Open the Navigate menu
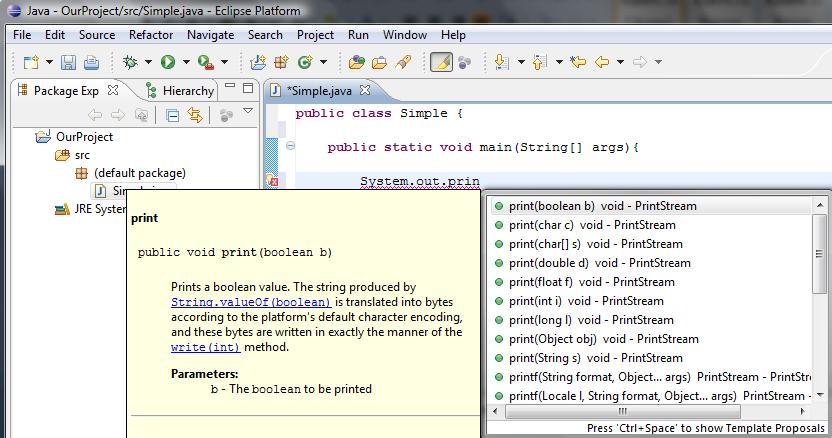 pos(211,35)
